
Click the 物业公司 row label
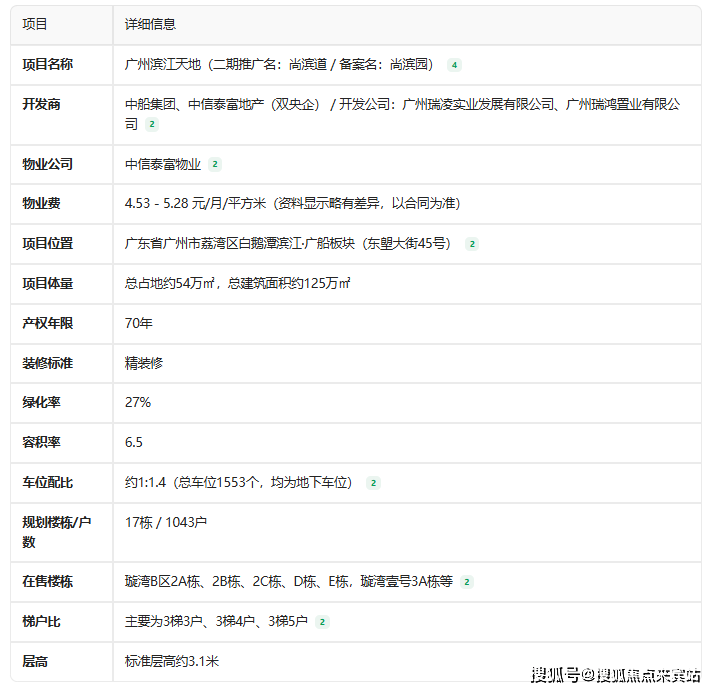[x=47, y=164]
